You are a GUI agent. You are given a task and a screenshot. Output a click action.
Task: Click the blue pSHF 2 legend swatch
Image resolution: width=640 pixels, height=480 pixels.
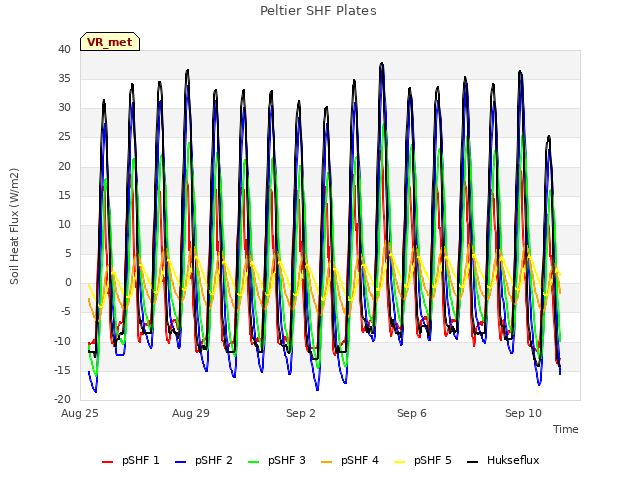click(180, 462)
